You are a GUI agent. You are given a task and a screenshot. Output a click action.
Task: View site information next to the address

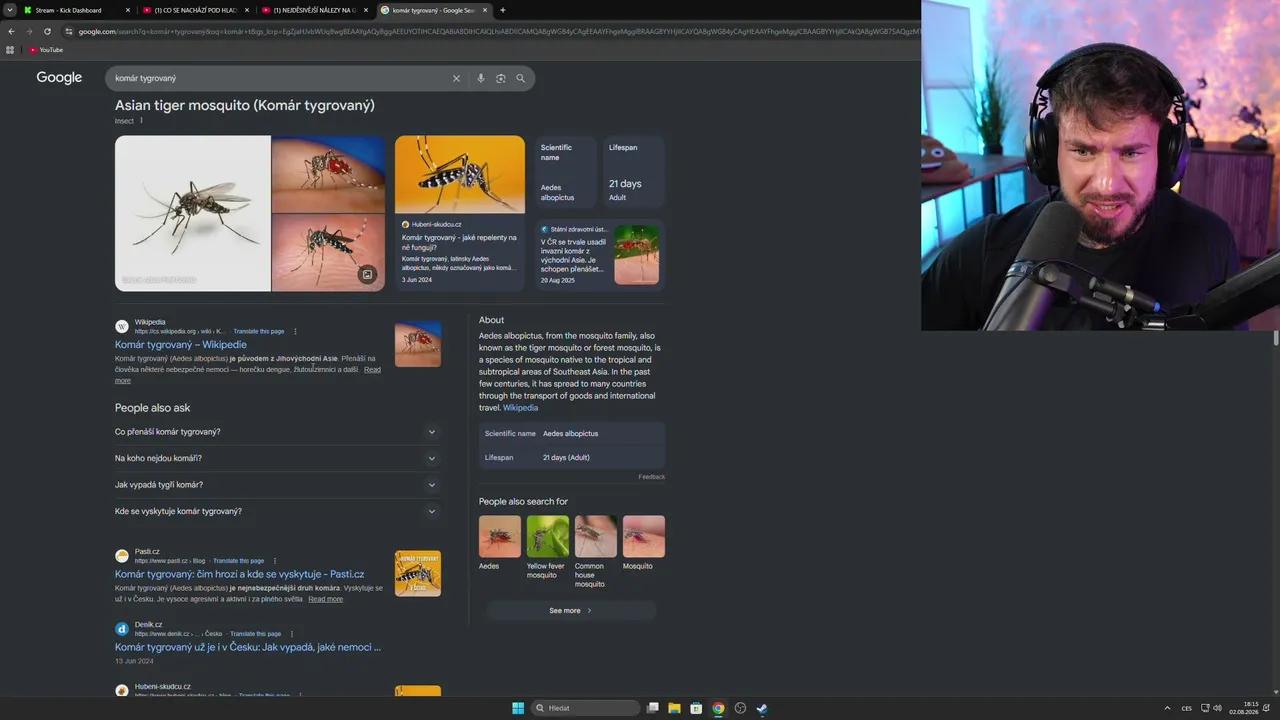pos(69,31)
